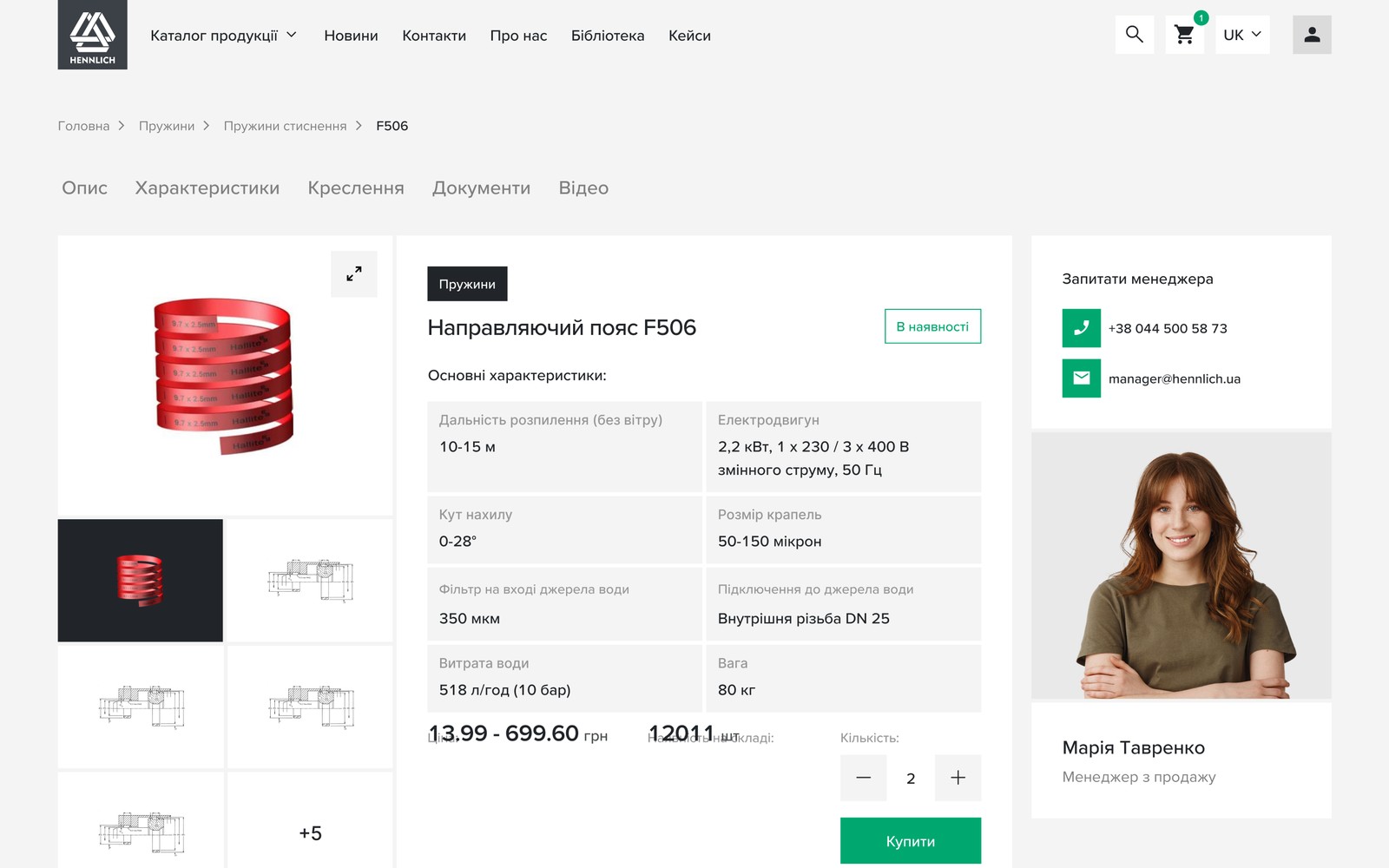Click the 350 мкм filter value
This screenshot has height=868, width=1389.
[x=470, y=619]
